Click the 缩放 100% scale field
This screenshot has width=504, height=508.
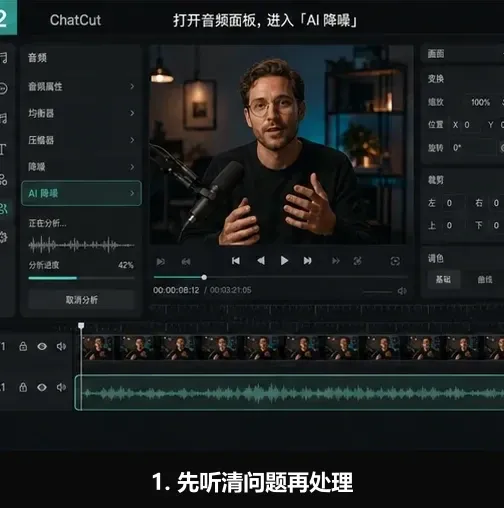pos(480,102)
